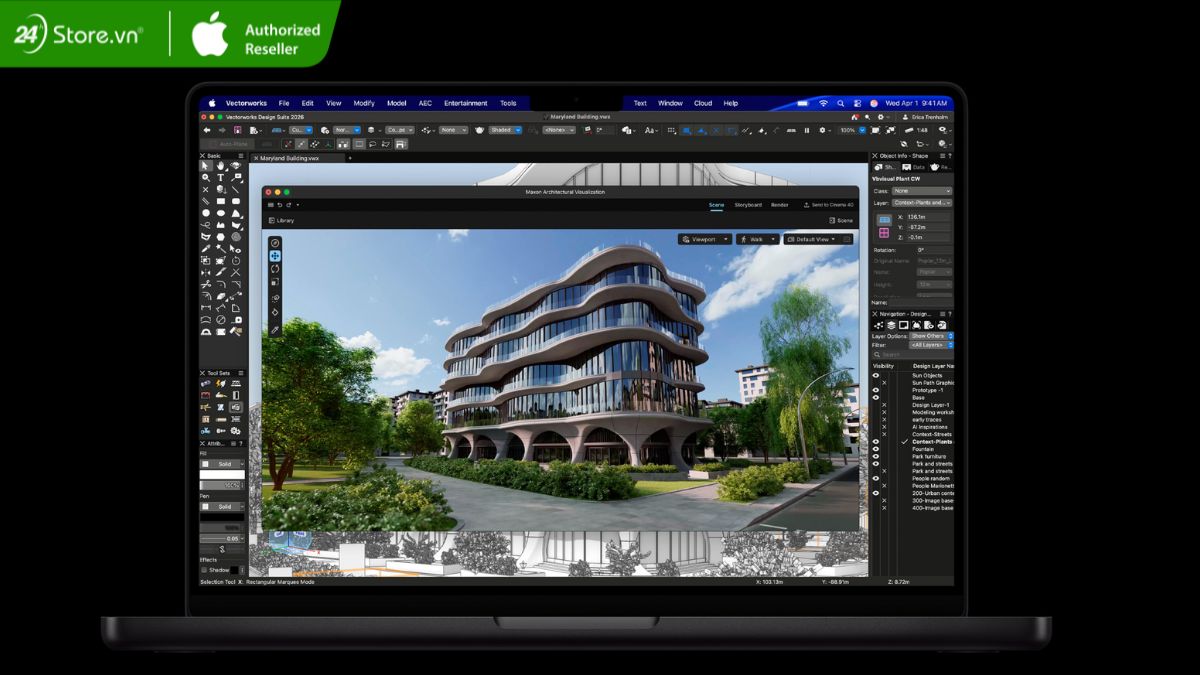The height and width of the screenshot is (675, 1200).
Task: Enable the Shadow checkbox under Effects
Action: 205,570
